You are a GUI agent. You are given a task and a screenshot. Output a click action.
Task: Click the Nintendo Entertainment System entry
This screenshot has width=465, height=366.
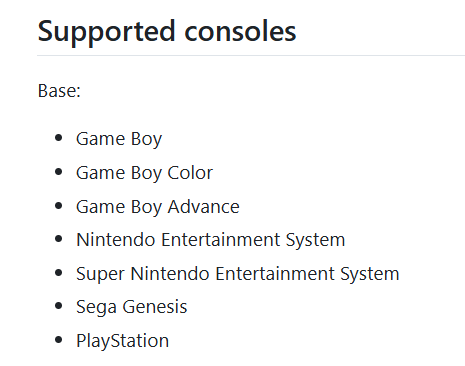pyautogui.click(x=211, y=240)
